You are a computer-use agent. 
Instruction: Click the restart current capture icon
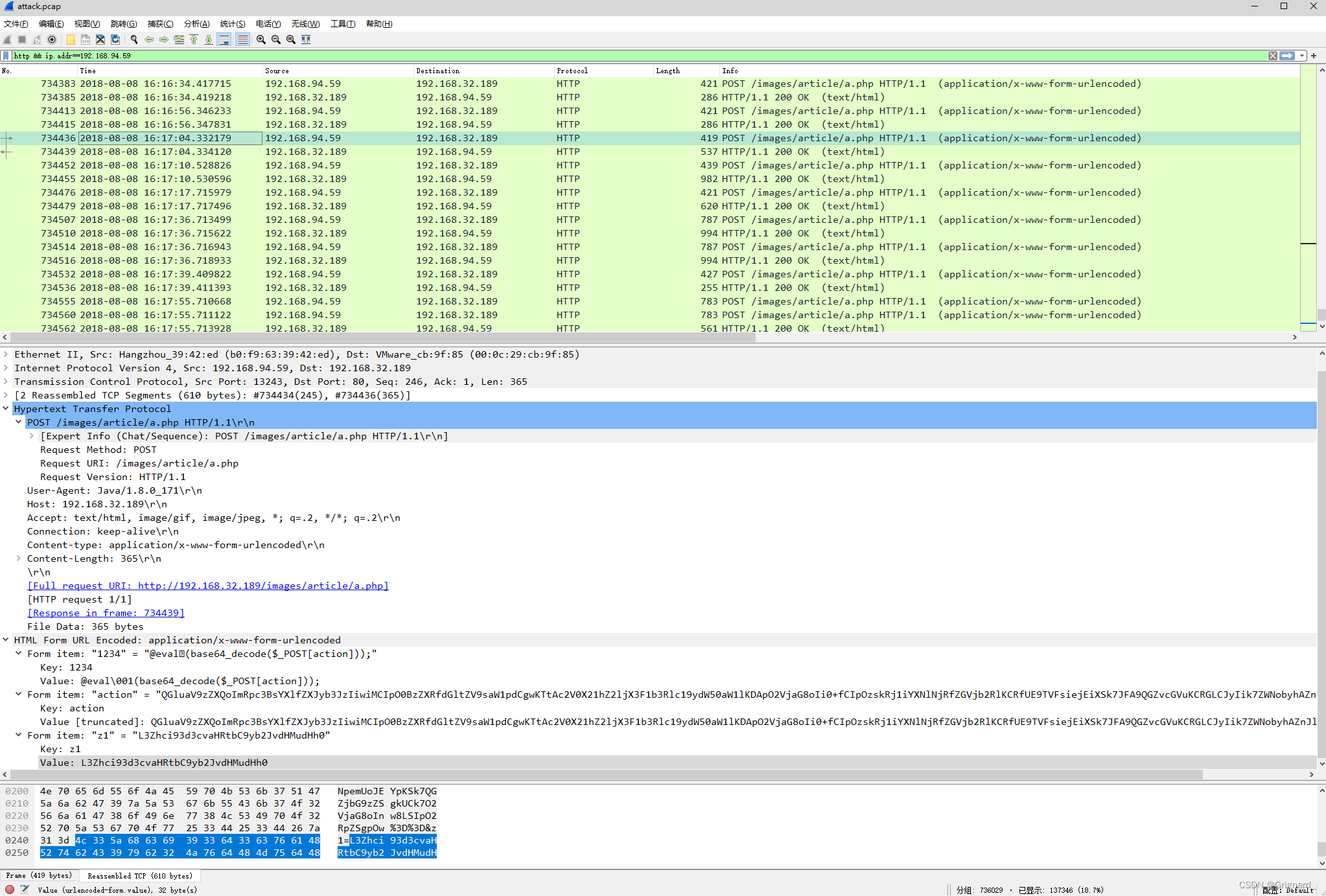coord(37,40)
